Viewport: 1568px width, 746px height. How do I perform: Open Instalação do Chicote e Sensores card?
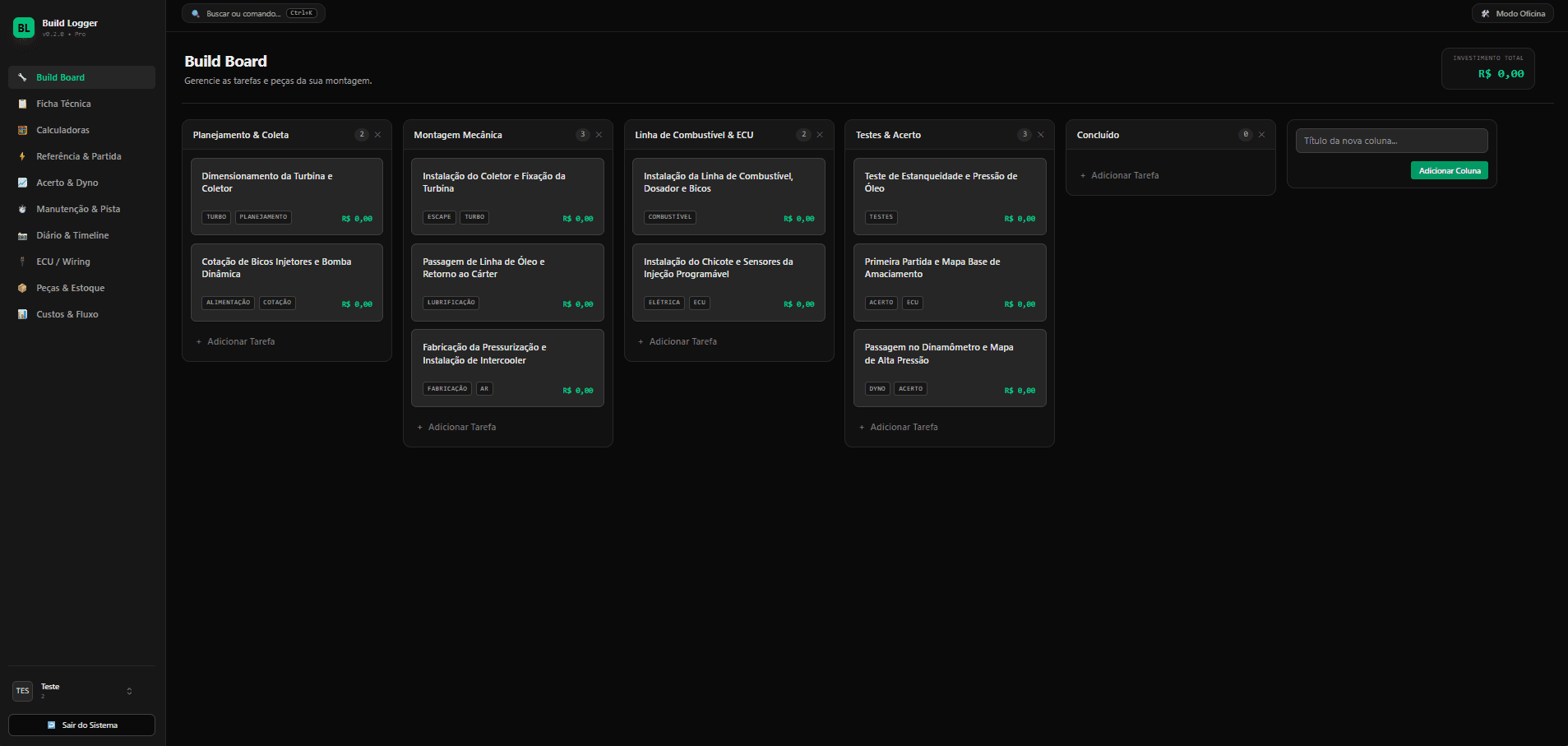728,282
